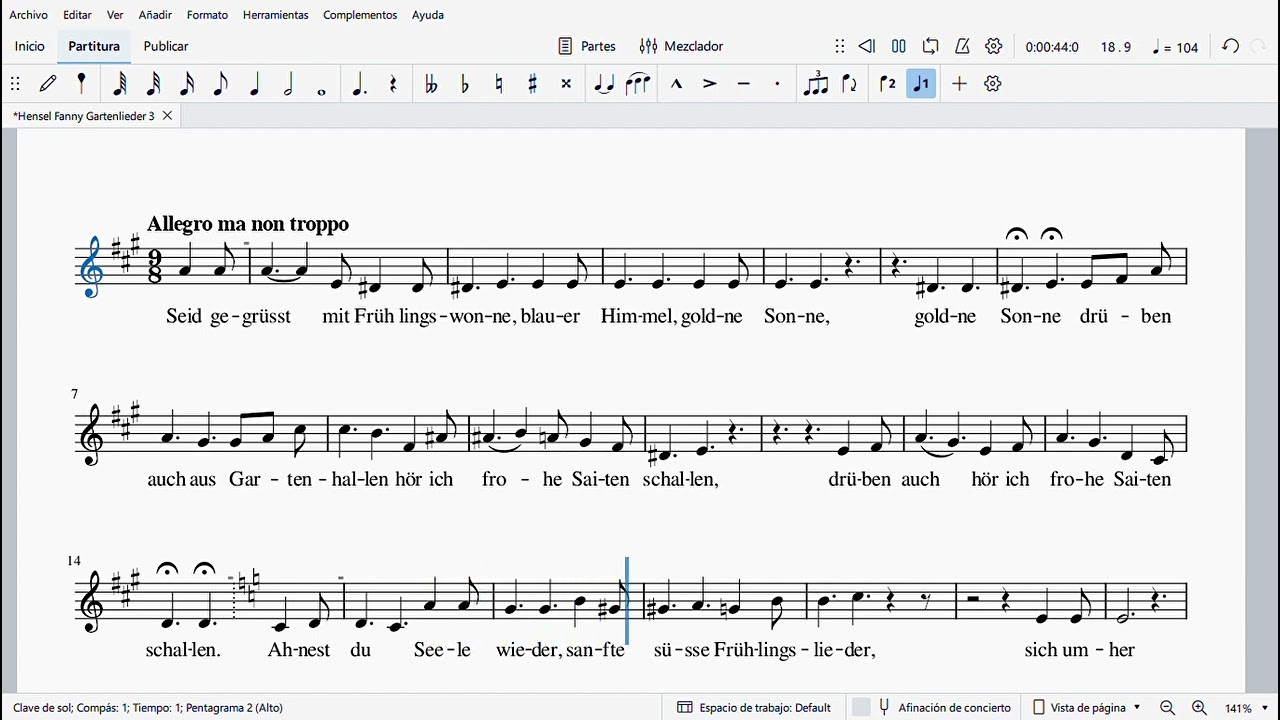Add an accent articulation
The height and width of the screenshot is (720, 1280).
(710, 84)
